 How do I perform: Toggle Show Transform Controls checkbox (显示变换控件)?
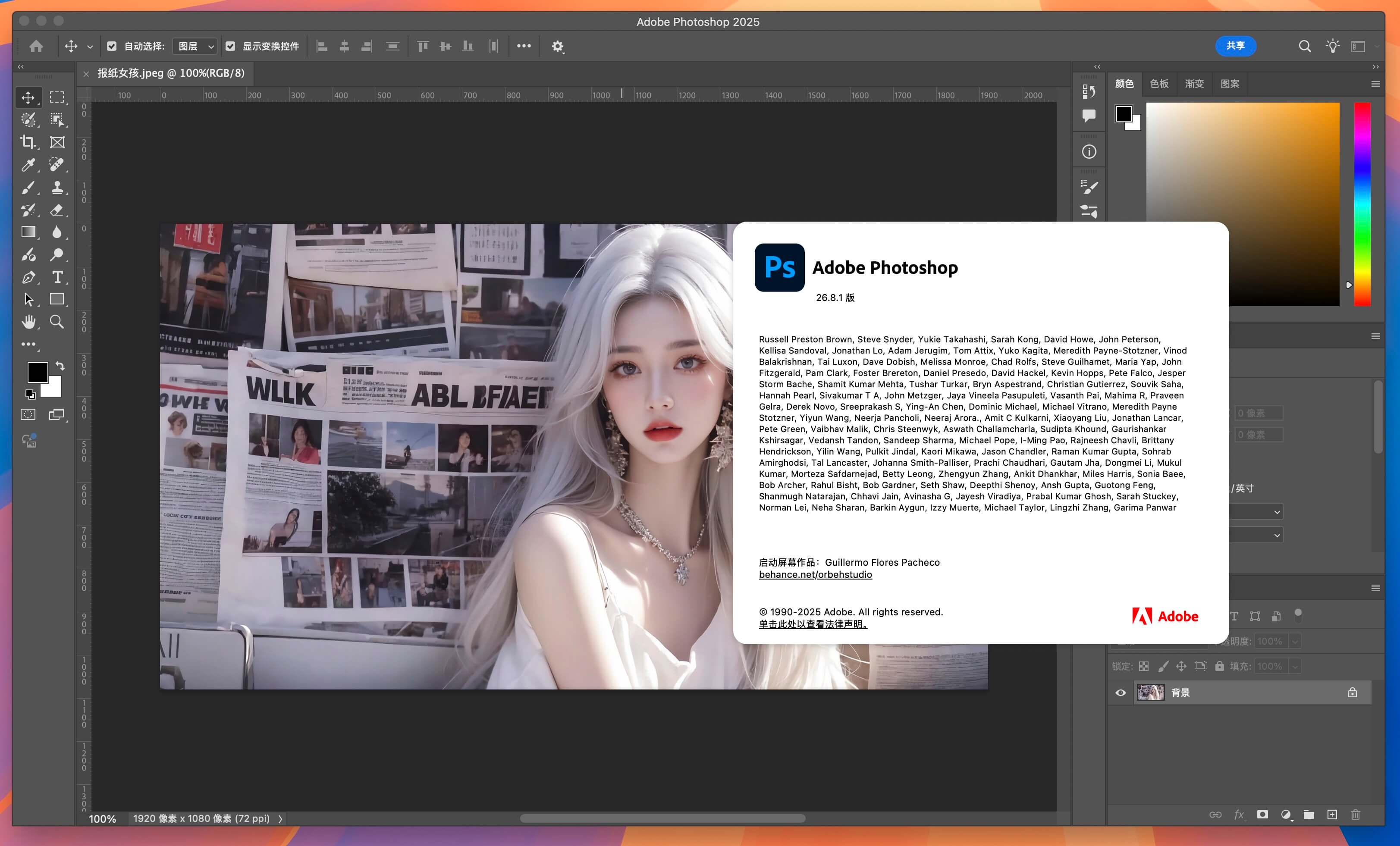tap(230, 46)
